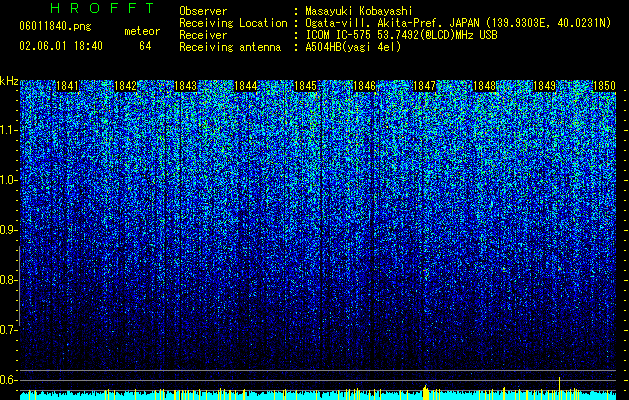Viewport: 629px width, 400px height.
Task: Click the 0.7 kHz axis label
Action: click(x=8, y=330)
